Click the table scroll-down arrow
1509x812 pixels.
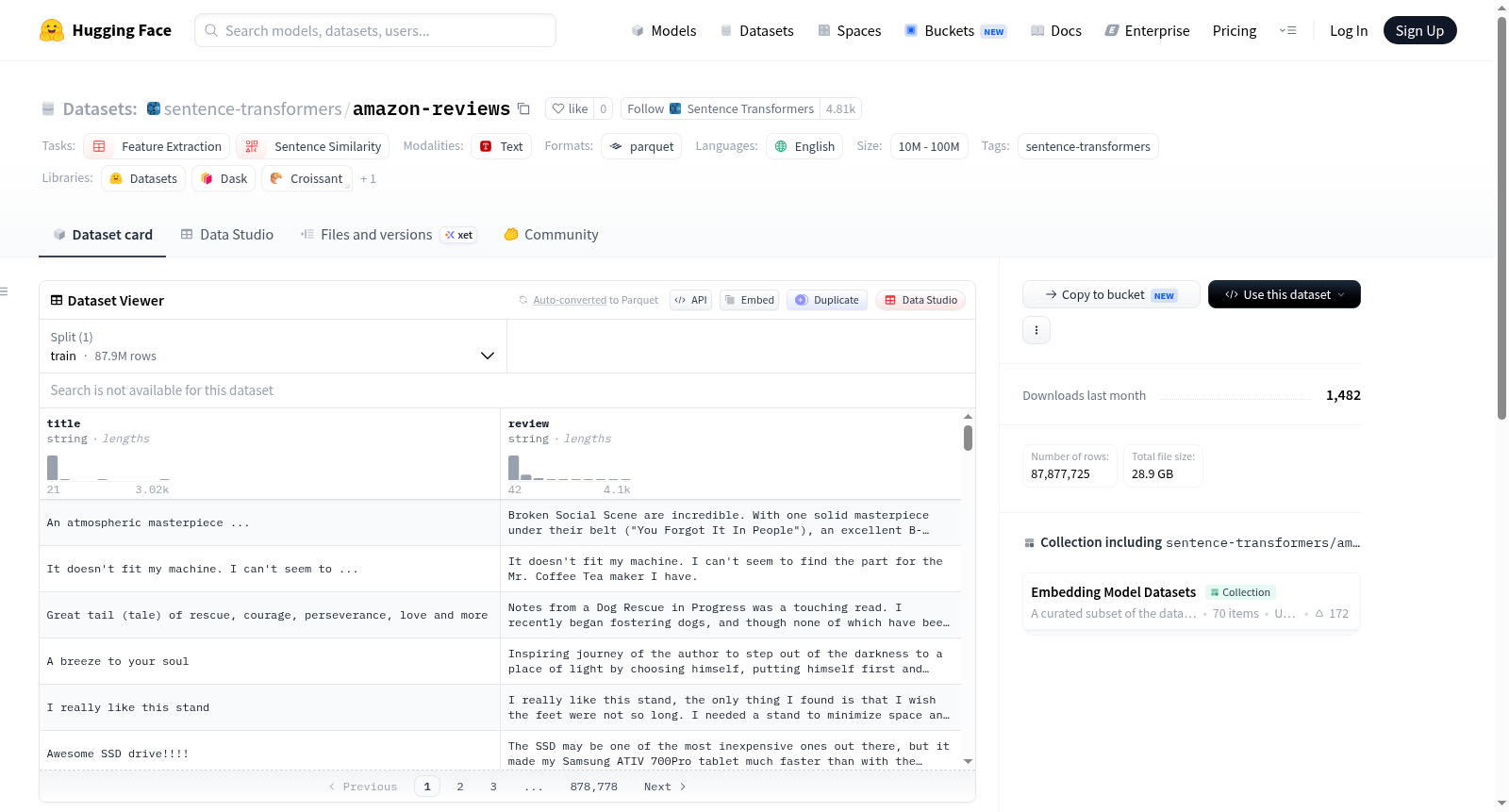(968, 761)
